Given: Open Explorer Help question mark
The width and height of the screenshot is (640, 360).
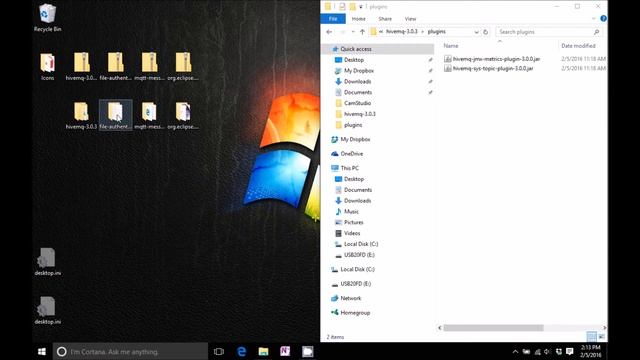Looking at the screenshot, I should (x=603, y=18).
